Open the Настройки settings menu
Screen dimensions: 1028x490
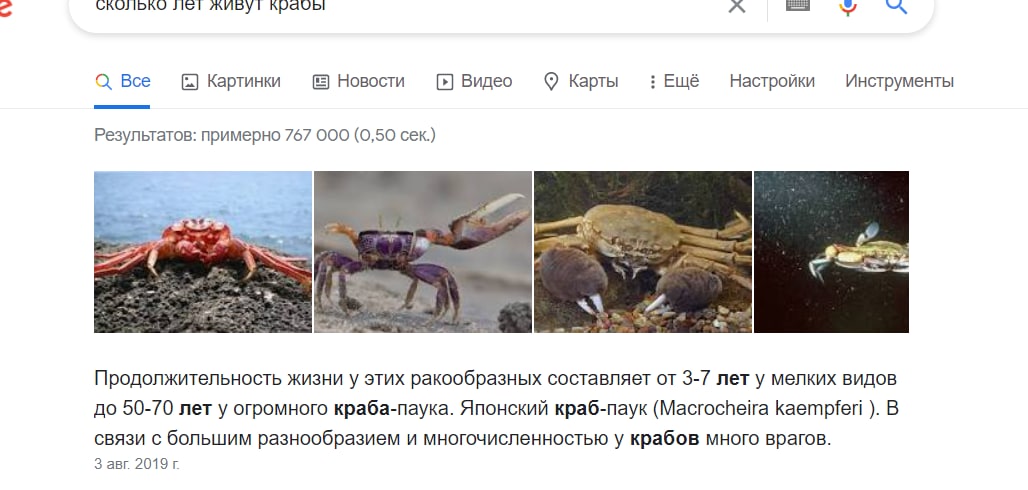click(x=772, y=81)
